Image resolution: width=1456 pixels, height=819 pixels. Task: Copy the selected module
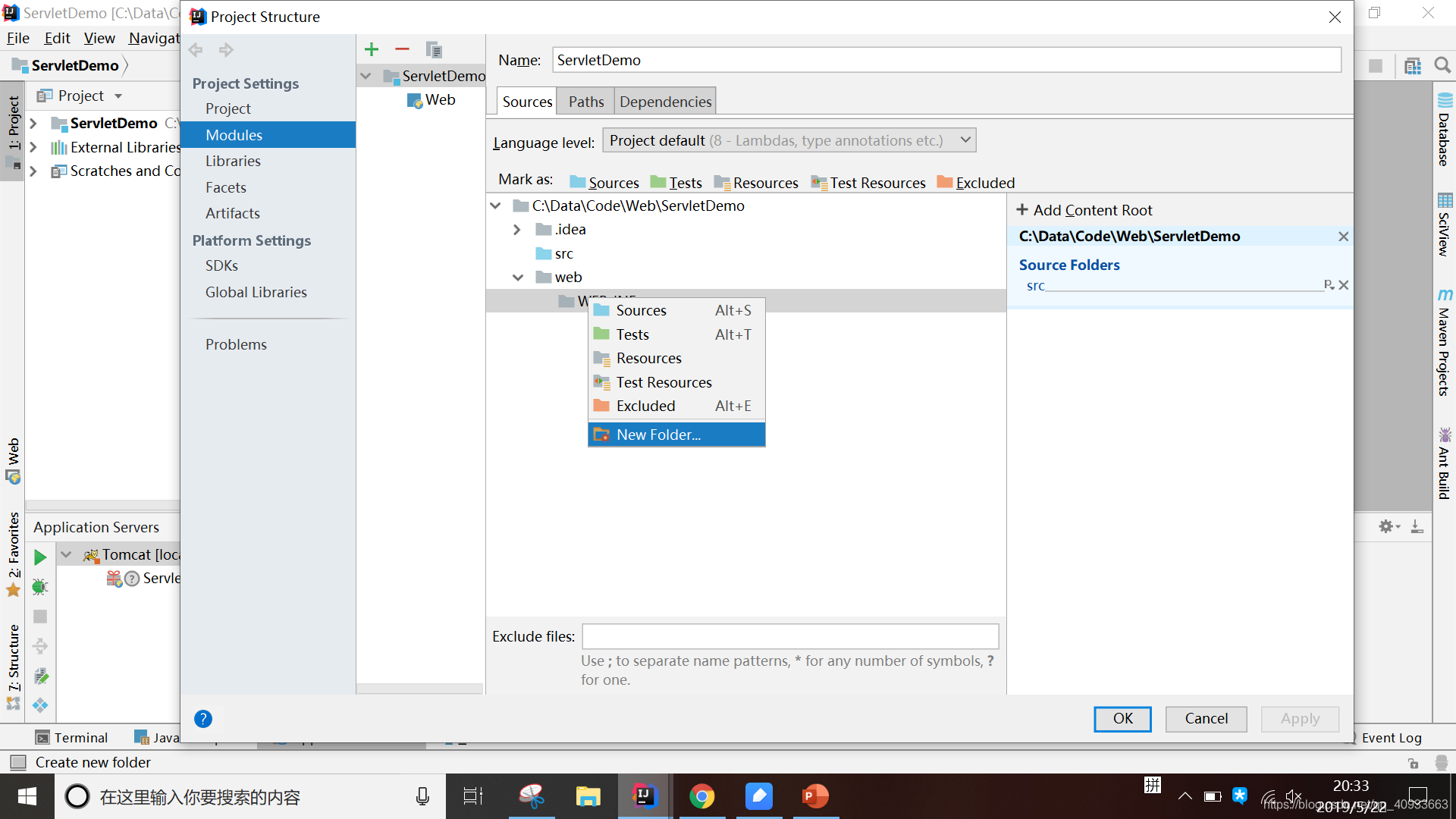coord(434,50)
